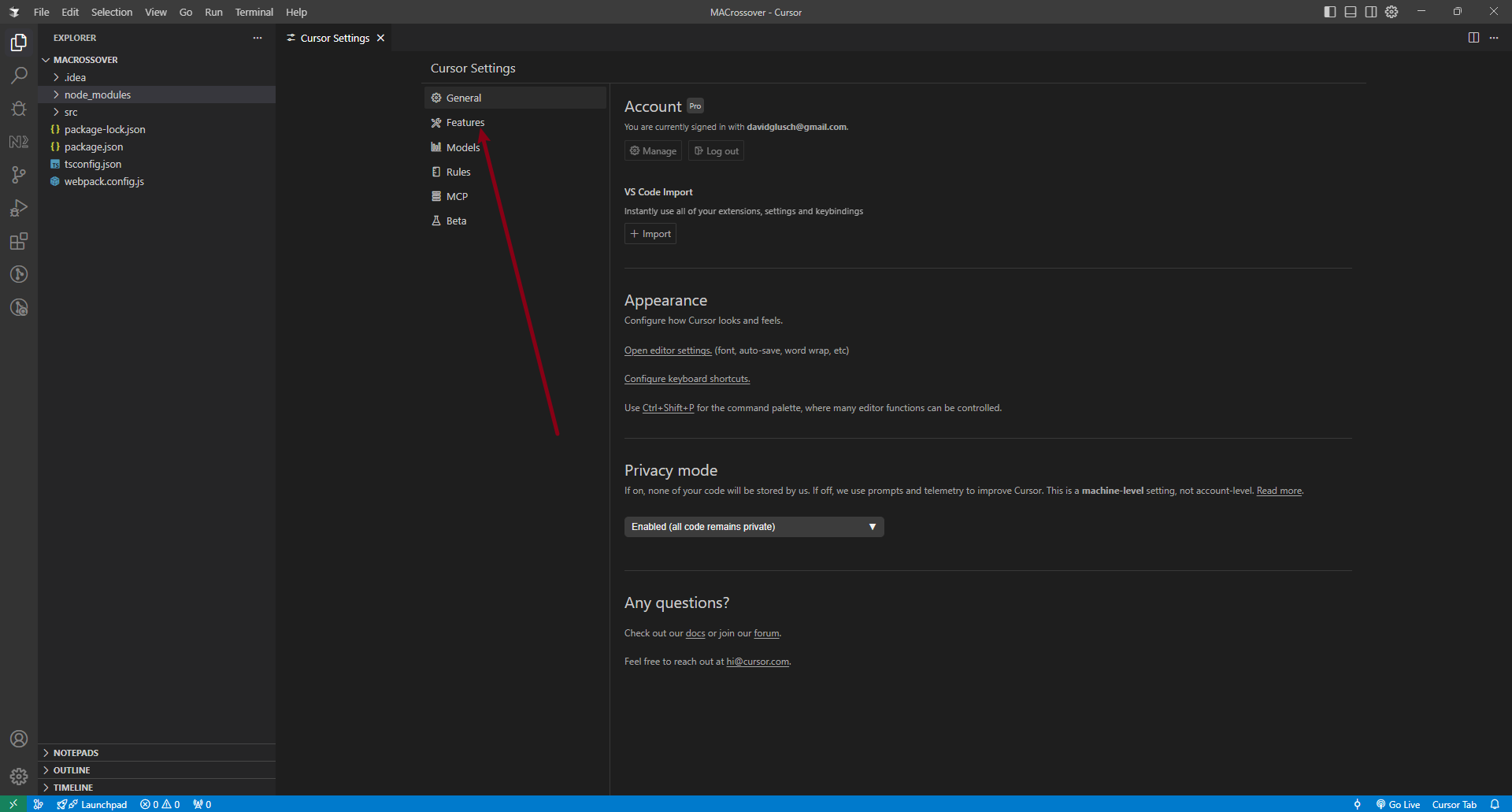
Task: Open webpack.config.js file in explorer
Action: 104,181
